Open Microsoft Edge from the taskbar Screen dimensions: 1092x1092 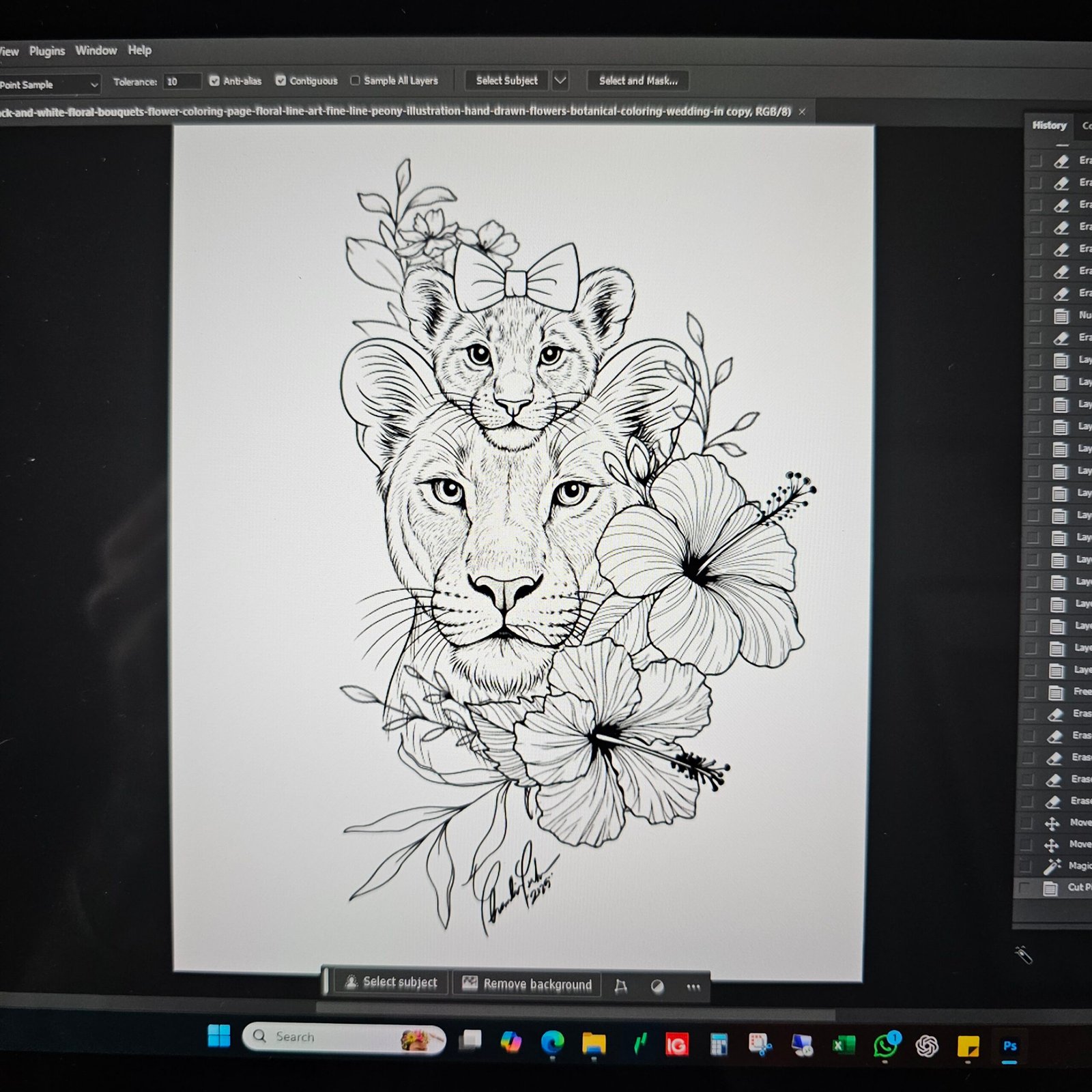click(552, 1043)
